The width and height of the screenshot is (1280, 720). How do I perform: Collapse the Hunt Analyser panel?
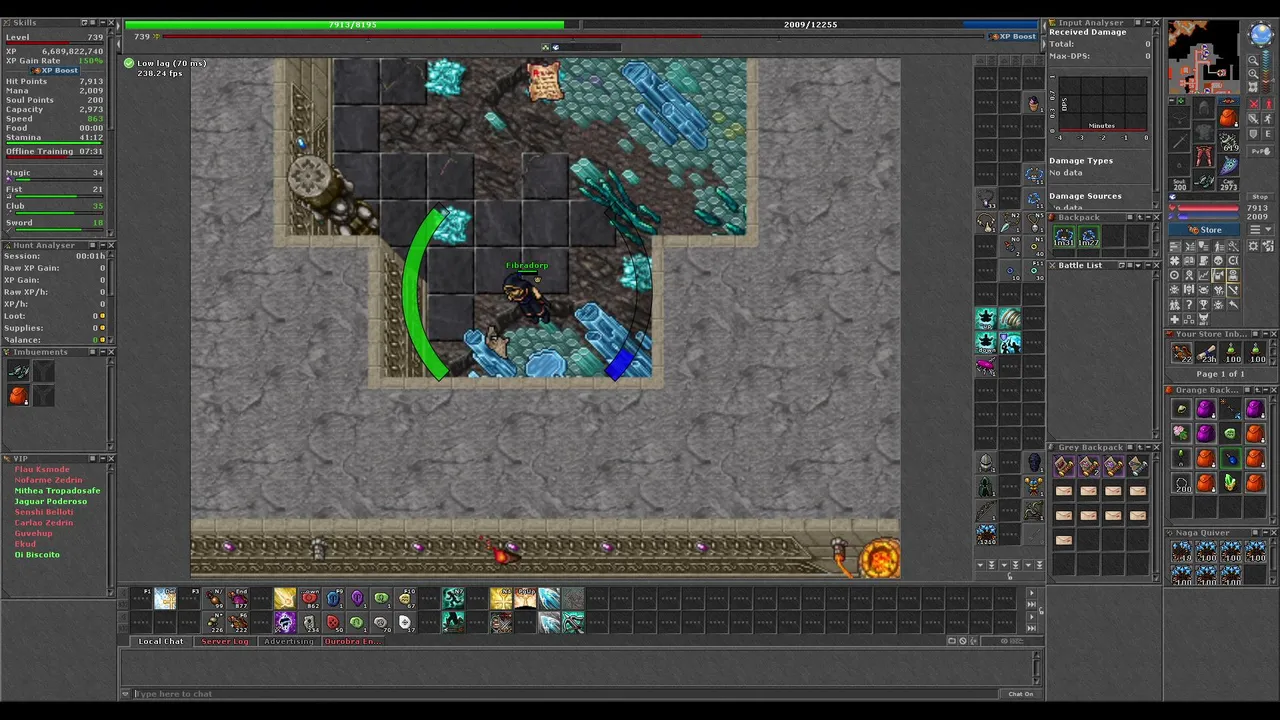click(x=103, y=244)
